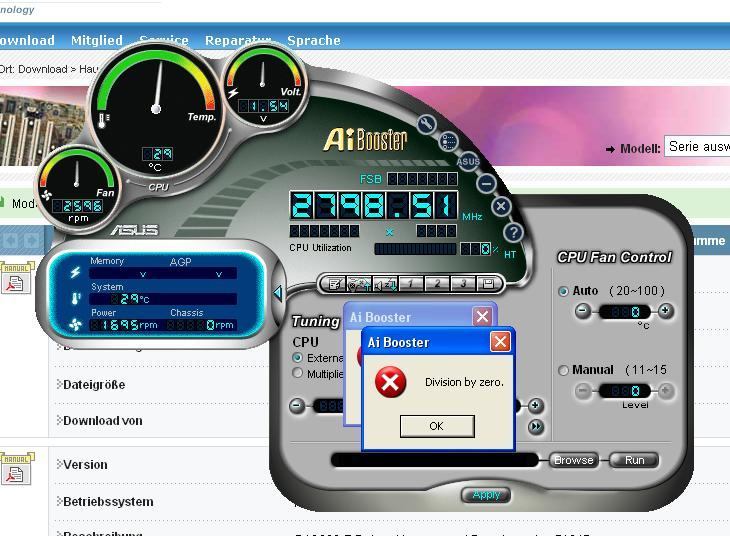The image size is (730, 536).
Task: Click the edit profile notepad toolbar icon
Action: (x=334, y=284)
